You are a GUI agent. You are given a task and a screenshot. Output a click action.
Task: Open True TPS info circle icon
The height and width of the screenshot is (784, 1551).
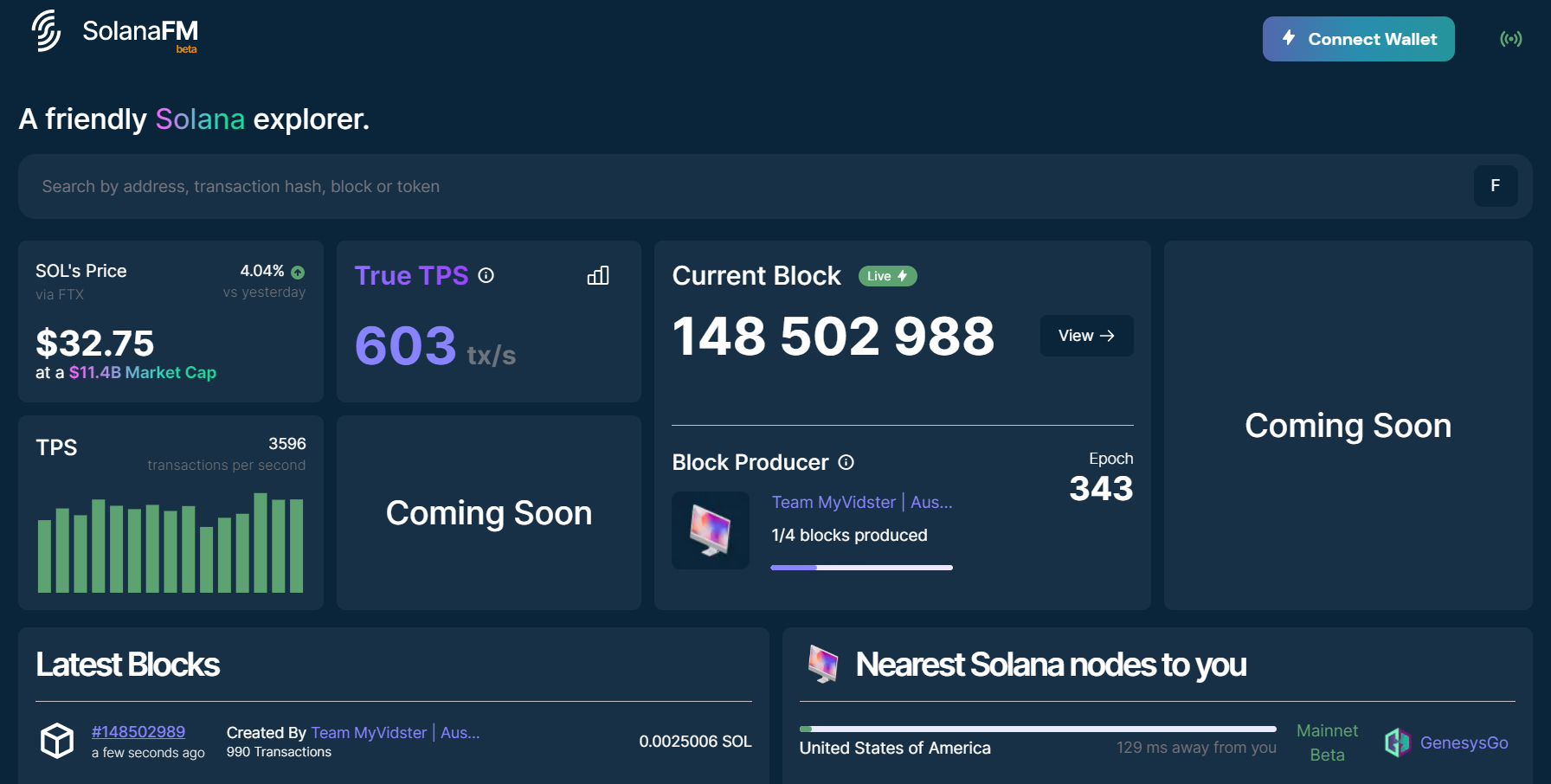(486, 275)
